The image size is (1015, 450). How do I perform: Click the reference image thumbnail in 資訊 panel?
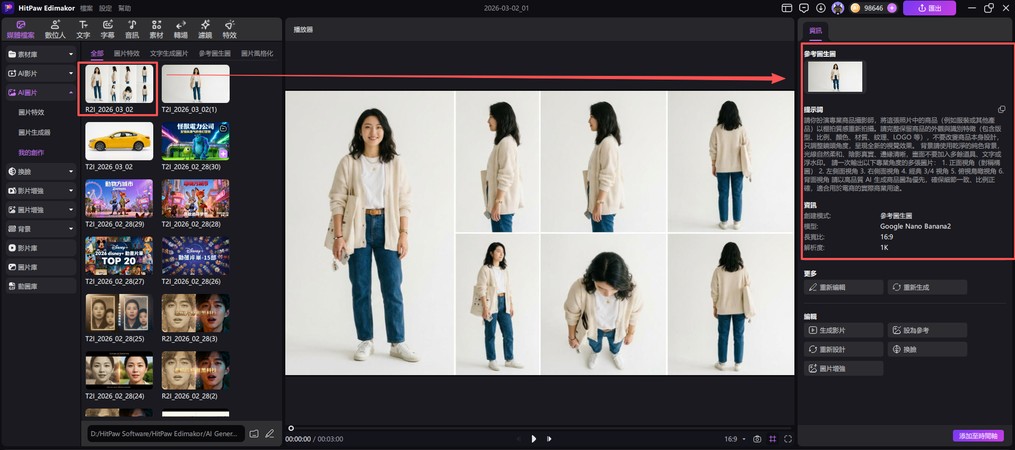[x=835, y=76]
